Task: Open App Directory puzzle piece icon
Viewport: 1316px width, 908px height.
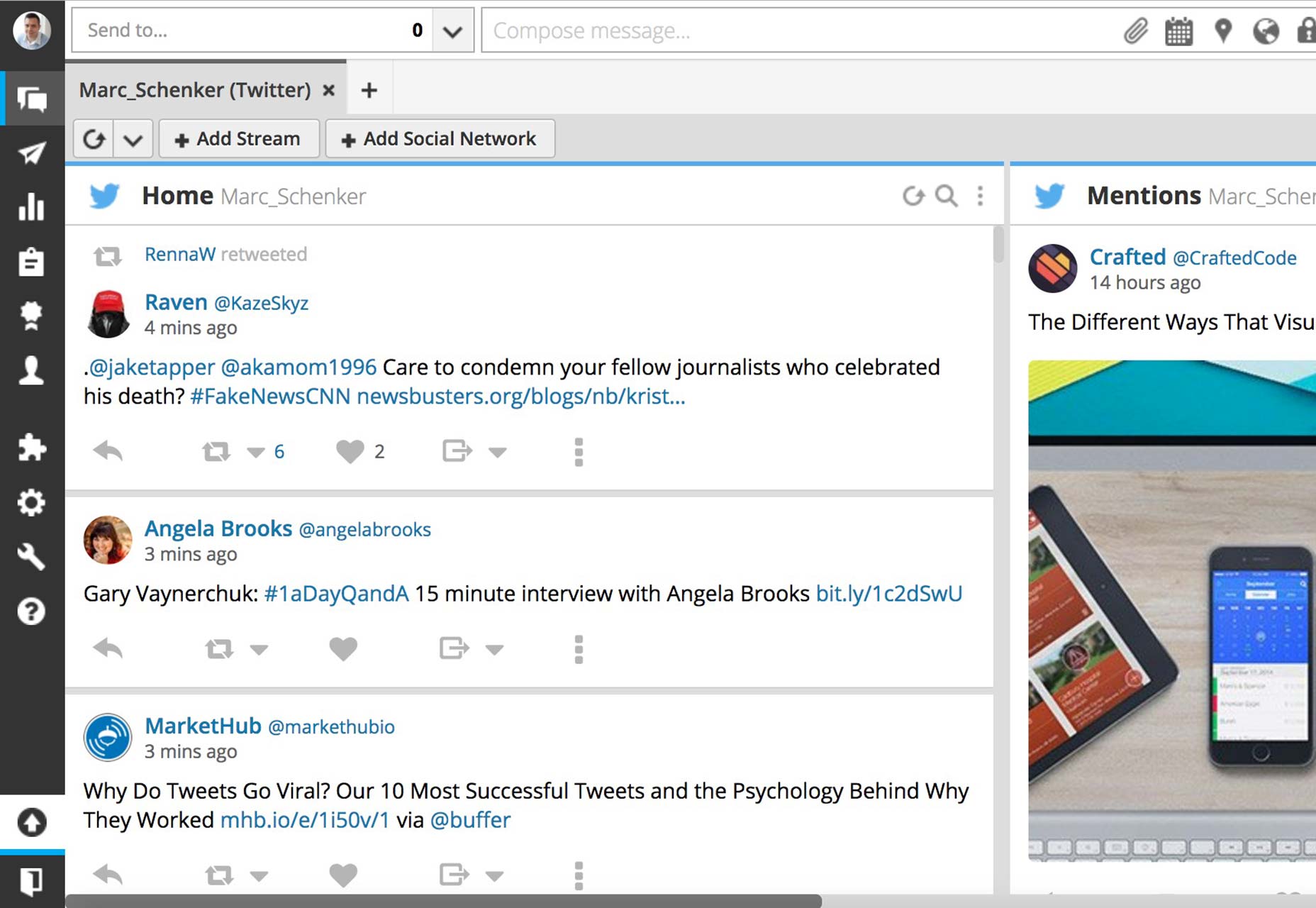Action: tap(32, 447)
